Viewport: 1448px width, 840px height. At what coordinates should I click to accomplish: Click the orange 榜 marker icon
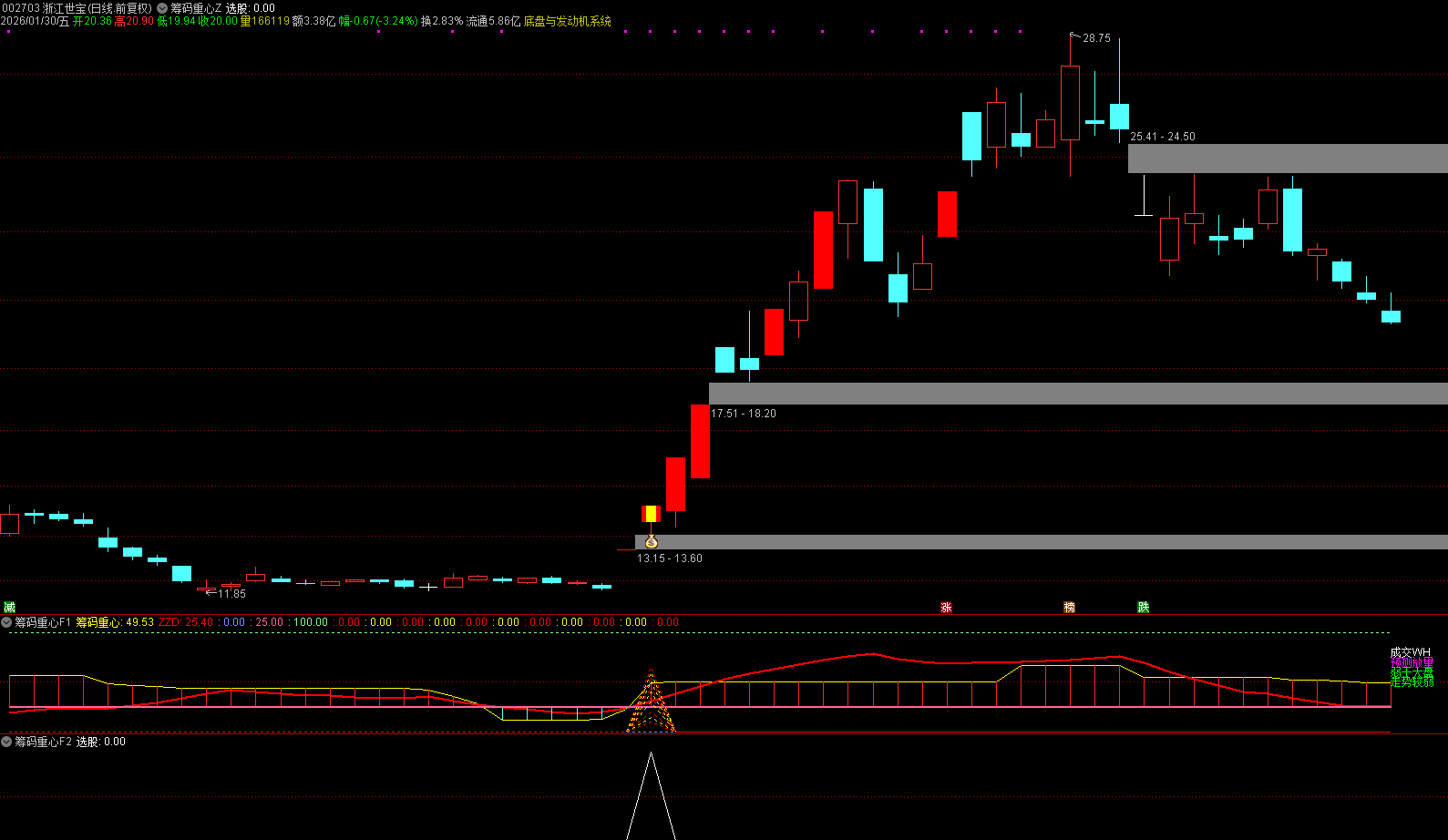pyautogui.click(x=1070, y=607)
